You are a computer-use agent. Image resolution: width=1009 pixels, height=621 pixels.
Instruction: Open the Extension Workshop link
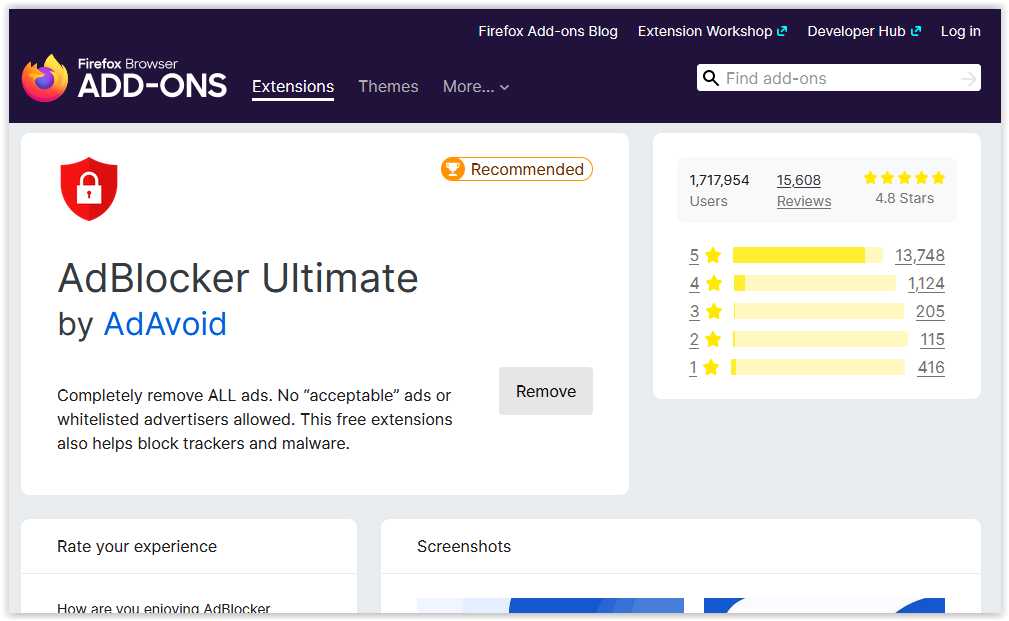tap(712, 31)
